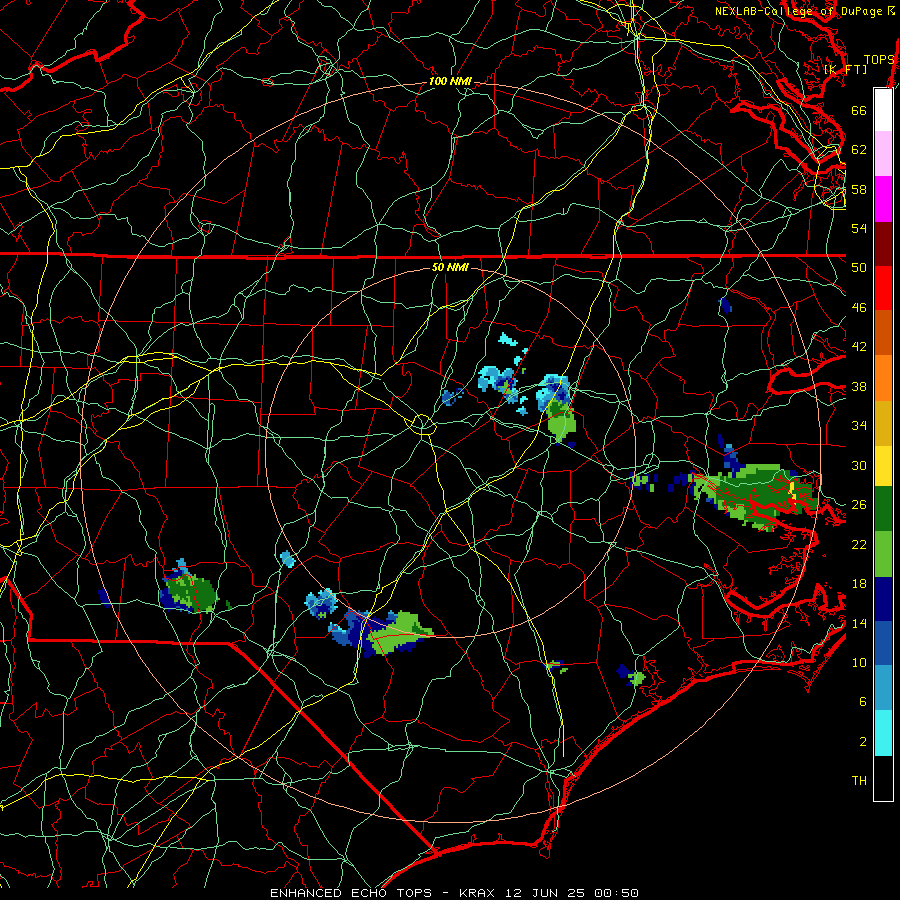Click the "TH" threshold label in legend
This screenshot has height=900, width=900.
pos(859,781)
